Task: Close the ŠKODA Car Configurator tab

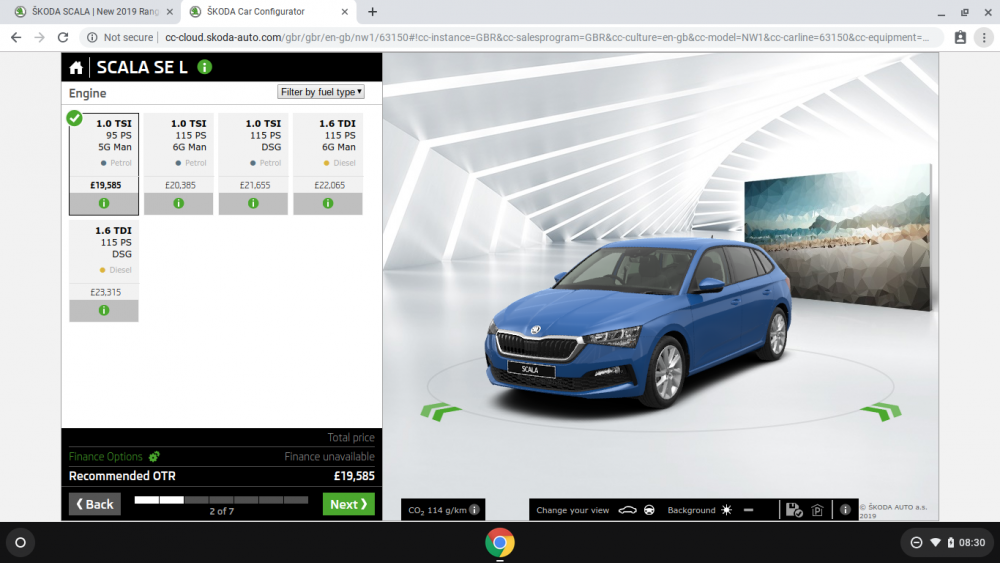Action: pyautogui.click(x=344, y=11)
